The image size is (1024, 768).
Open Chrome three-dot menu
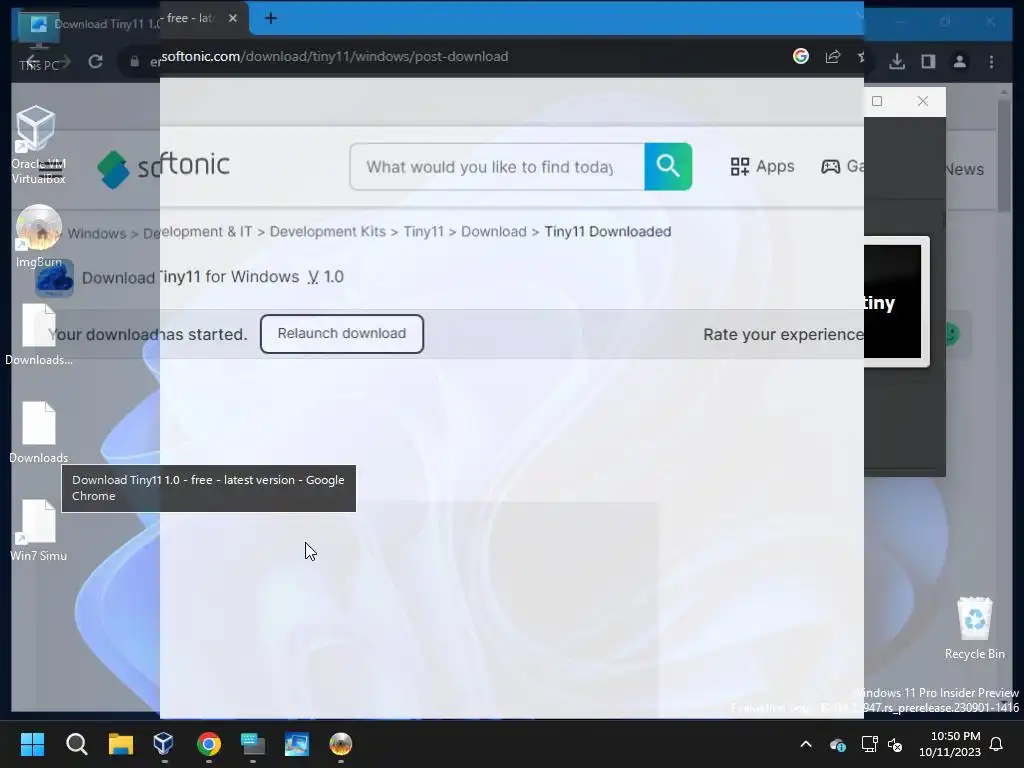point(991,61)
